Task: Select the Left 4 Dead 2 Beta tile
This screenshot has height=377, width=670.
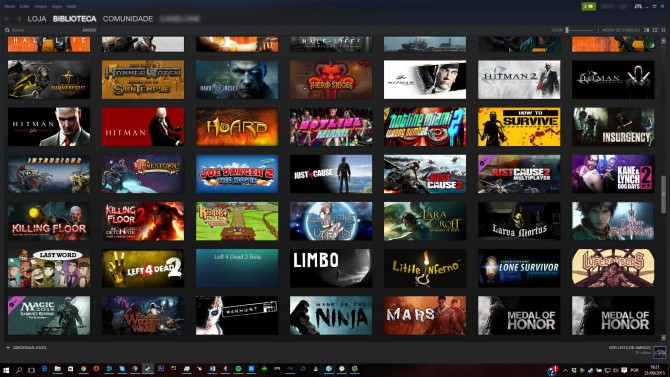Action: (x=237, y=268)
